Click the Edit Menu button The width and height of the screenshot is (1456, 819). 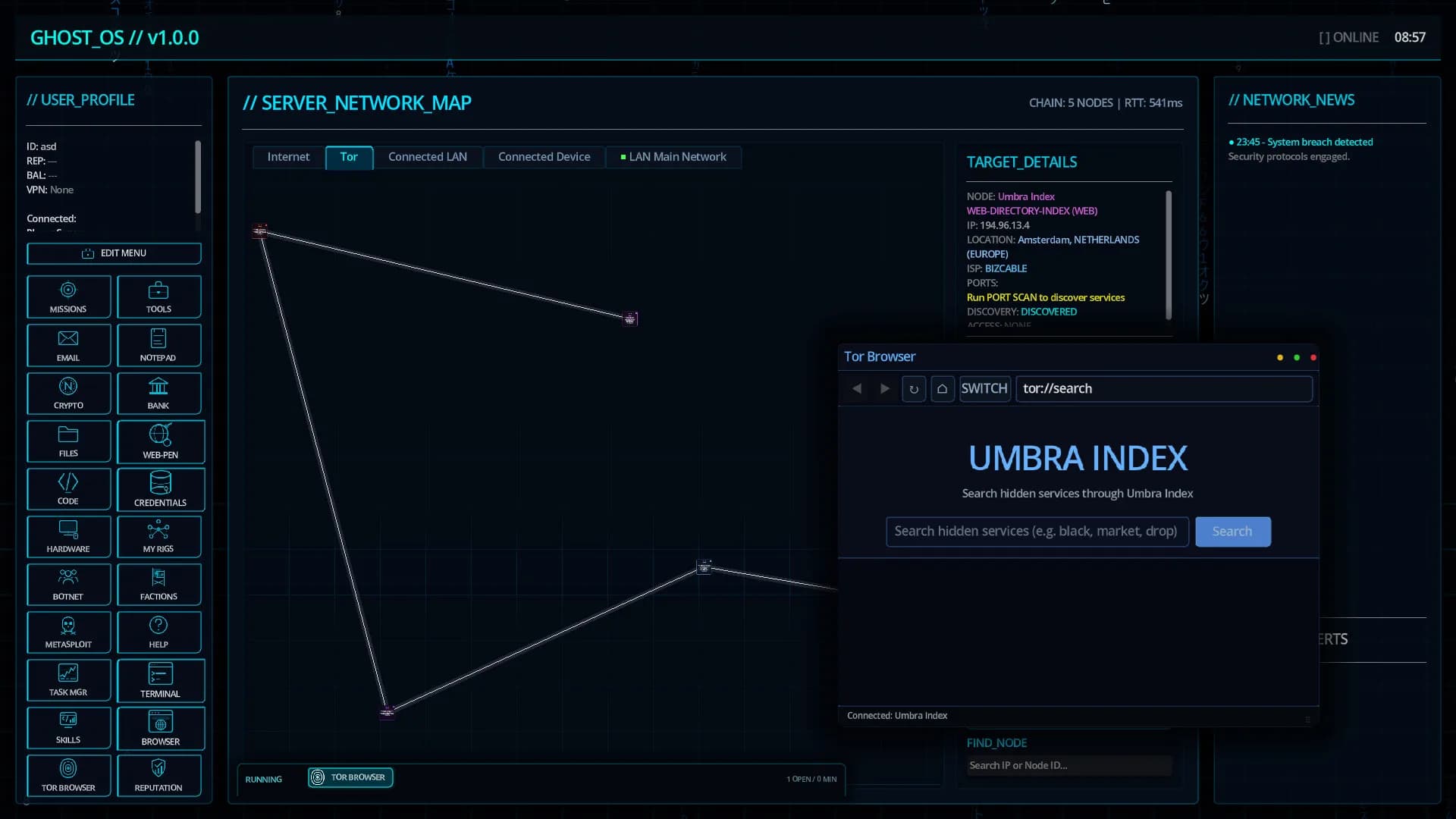click(114, 253)
